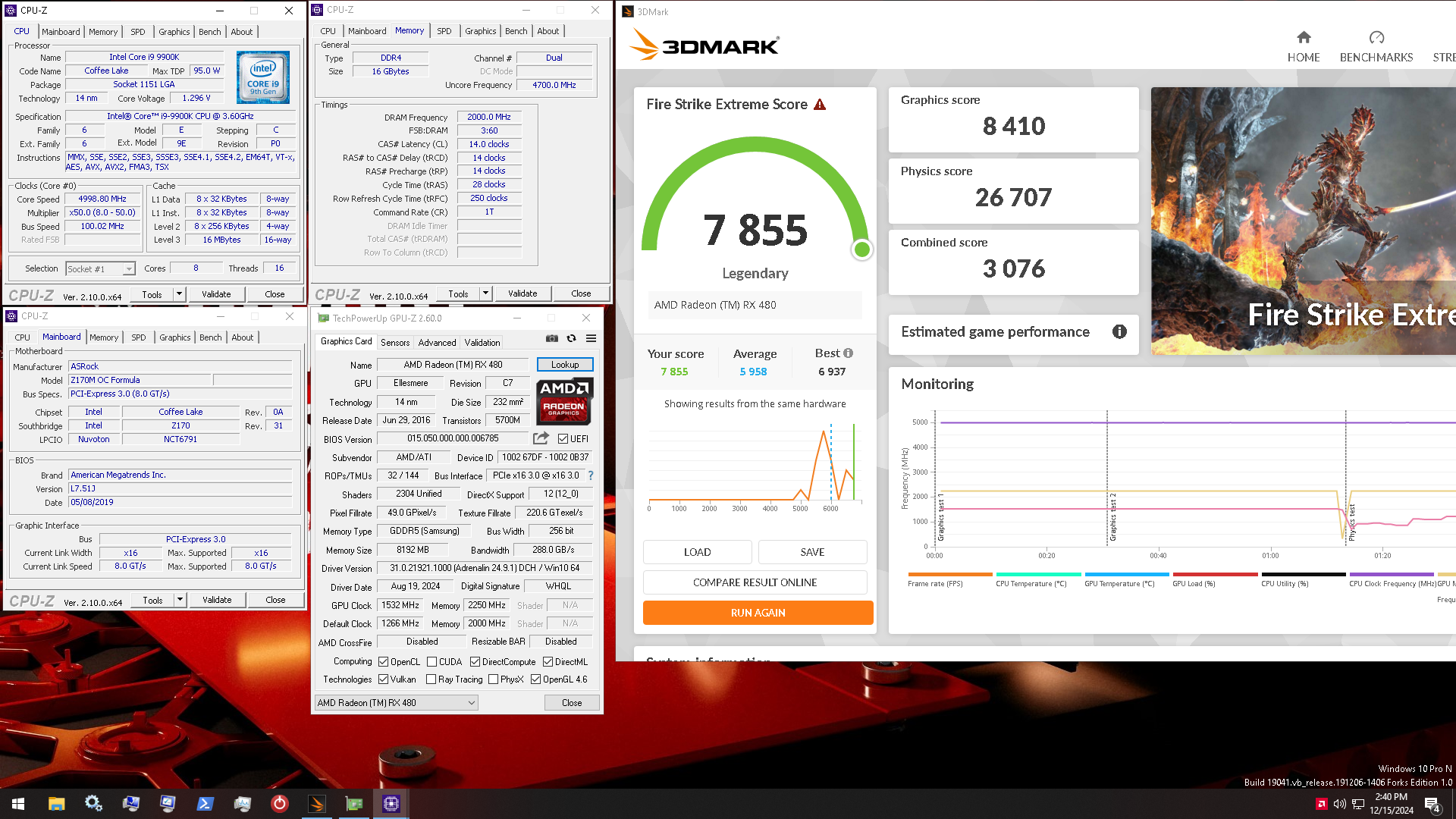The height and width of the screenshot is (819, 1456).
Task: Click COMPARE RESULT ONLINE
Action: (x=755, y=582)
